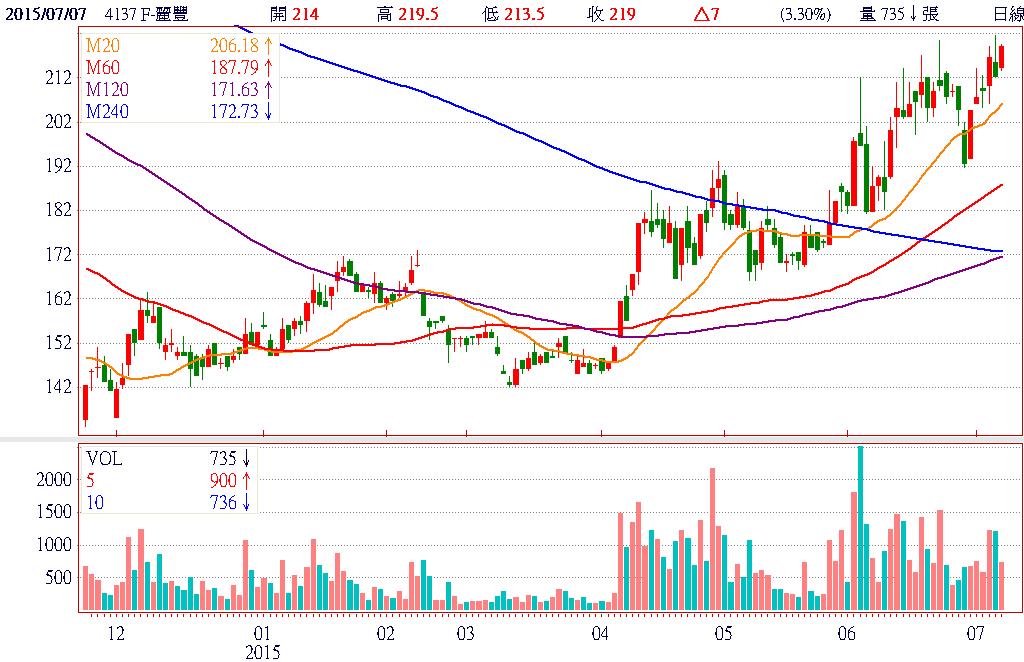This screenshot has height=662, width=1024.
Task: Click the VOL label in volume panel
Action: coord(104,459)
